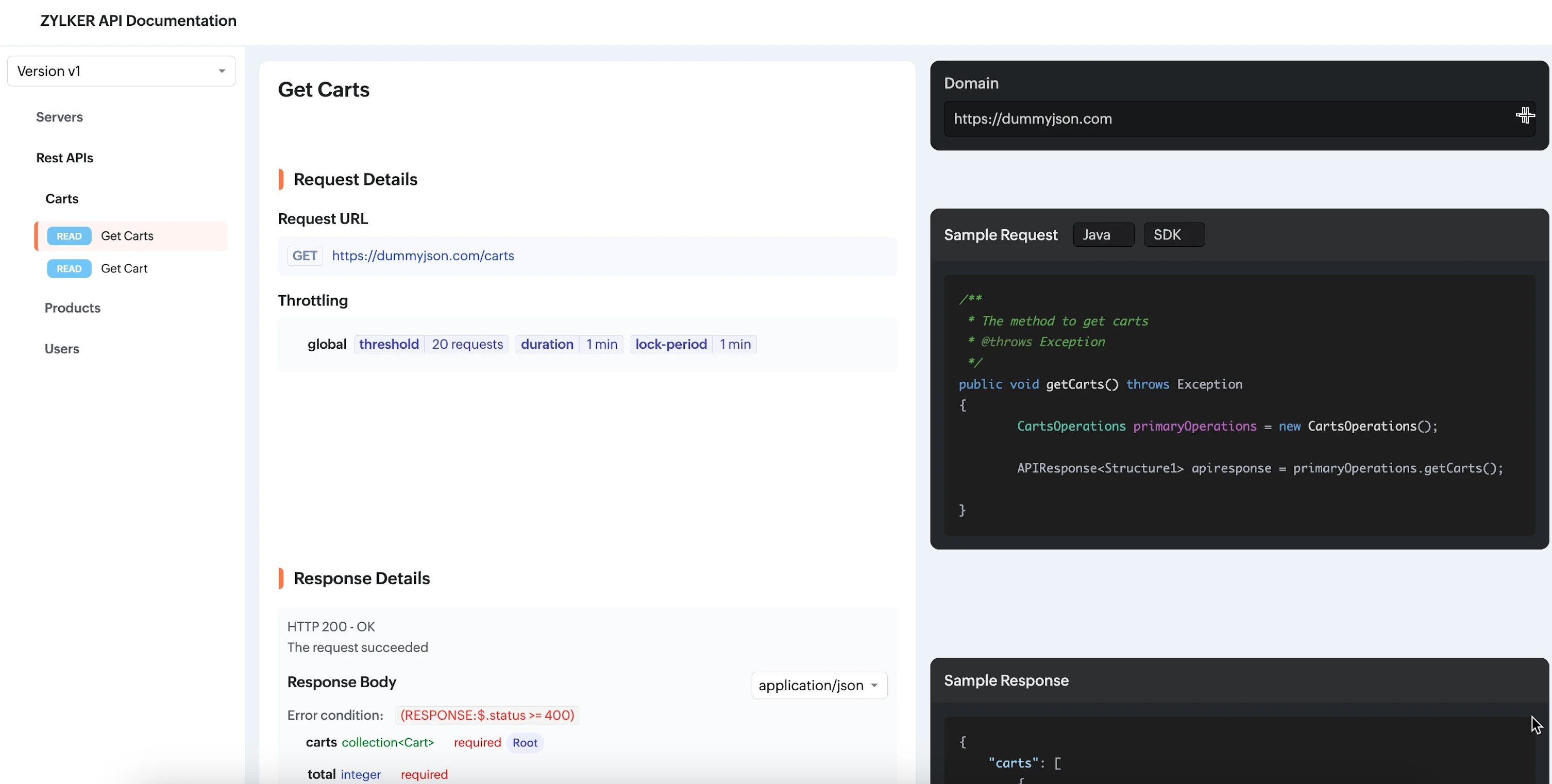Expand the Users group in sidebar

[x=62, y=349]
